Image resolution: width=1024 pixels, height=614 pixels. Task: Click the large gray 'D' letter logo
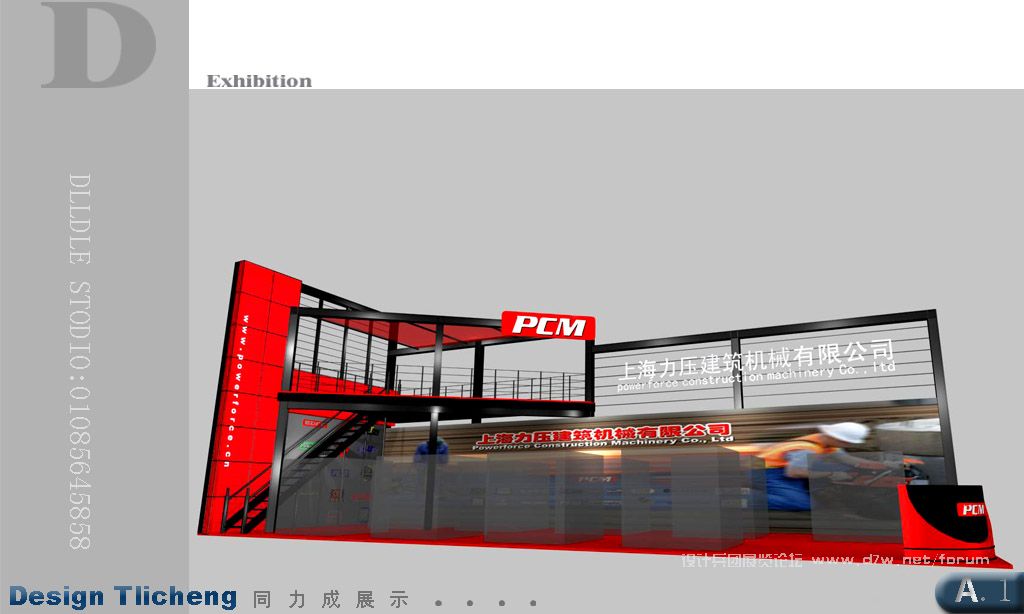click(x=99, y=44)
